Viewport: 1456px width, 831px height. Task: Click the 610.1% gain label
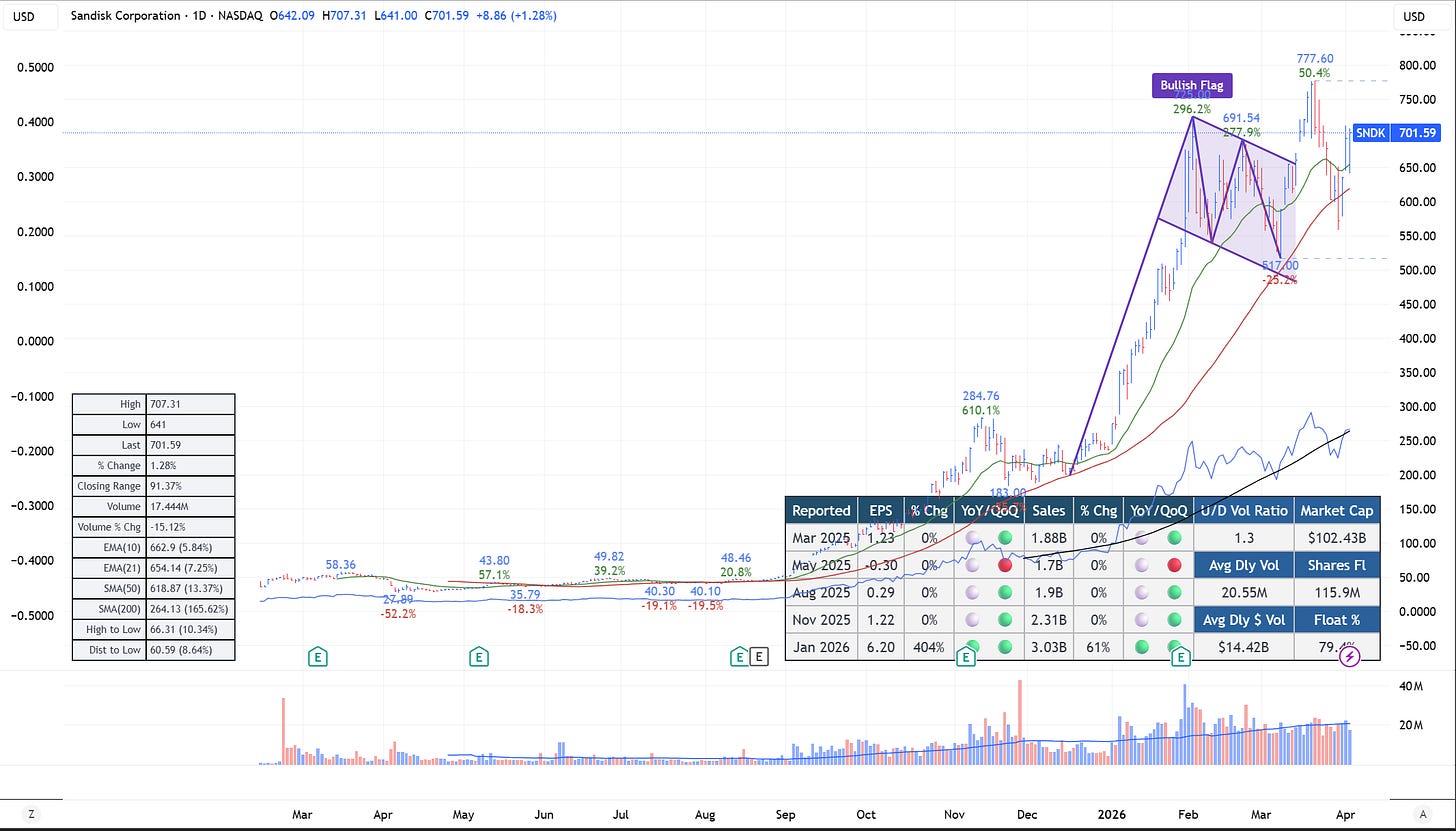click(x=982, y=410)
